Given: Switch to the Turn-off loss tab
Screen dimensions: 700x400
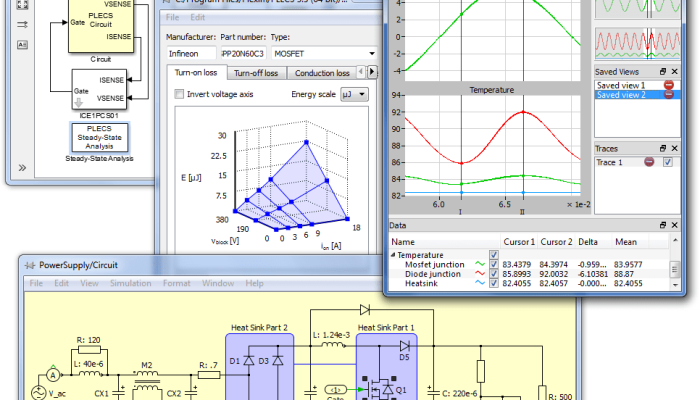Looking at the screenshot, I should click(x=256, y=73).
